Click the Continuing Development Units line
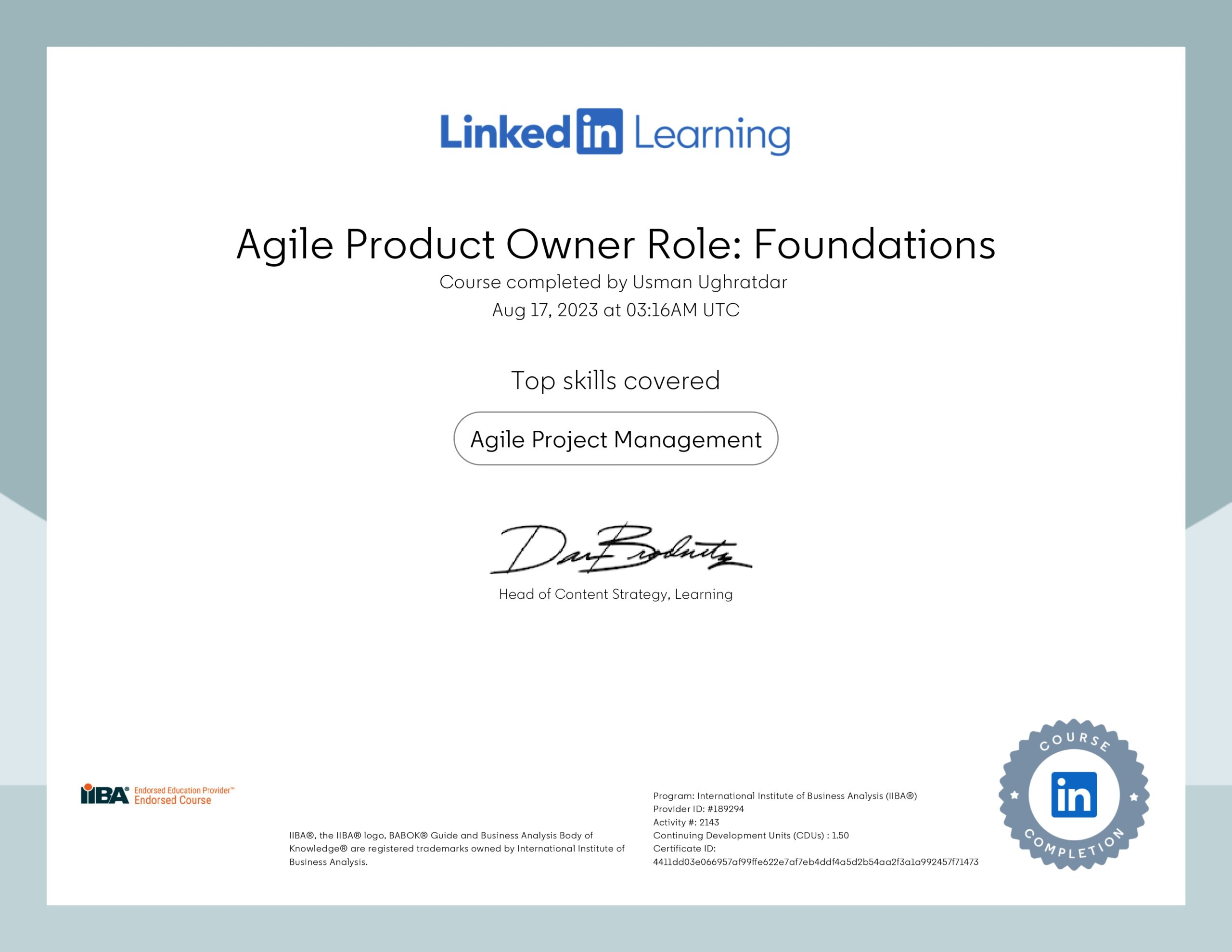1232x952 pixels. coord(751,835)
